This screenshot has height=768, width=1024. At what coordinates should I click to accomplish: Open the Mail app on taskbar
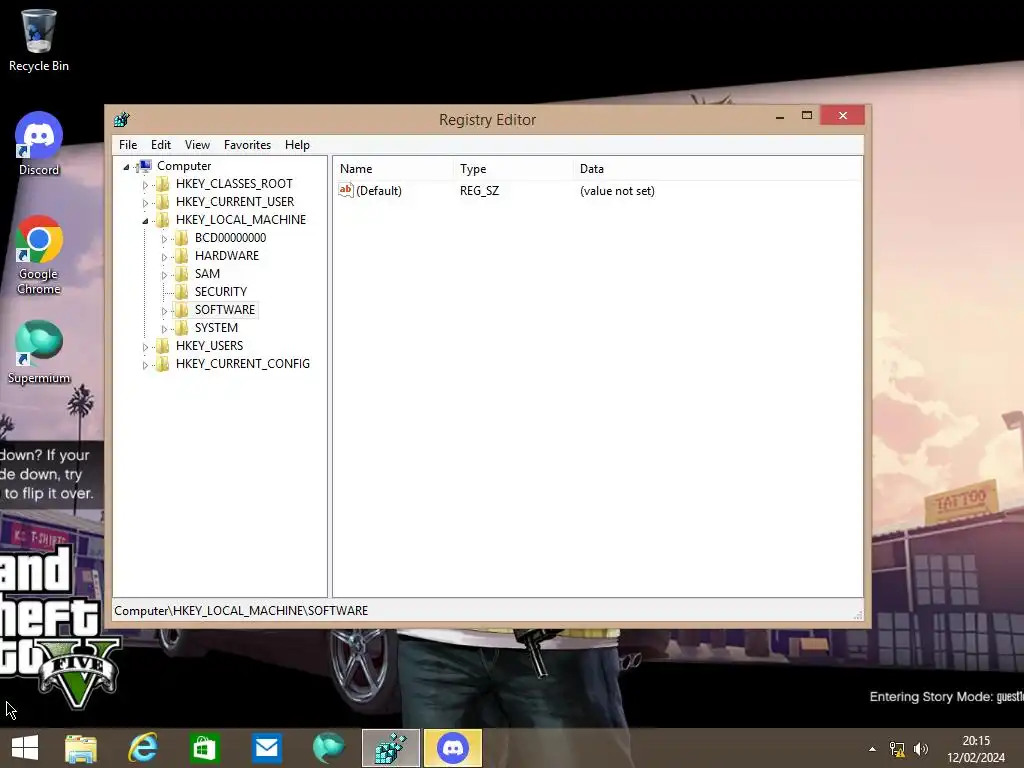pyautogui.click(x=266, y=748)
